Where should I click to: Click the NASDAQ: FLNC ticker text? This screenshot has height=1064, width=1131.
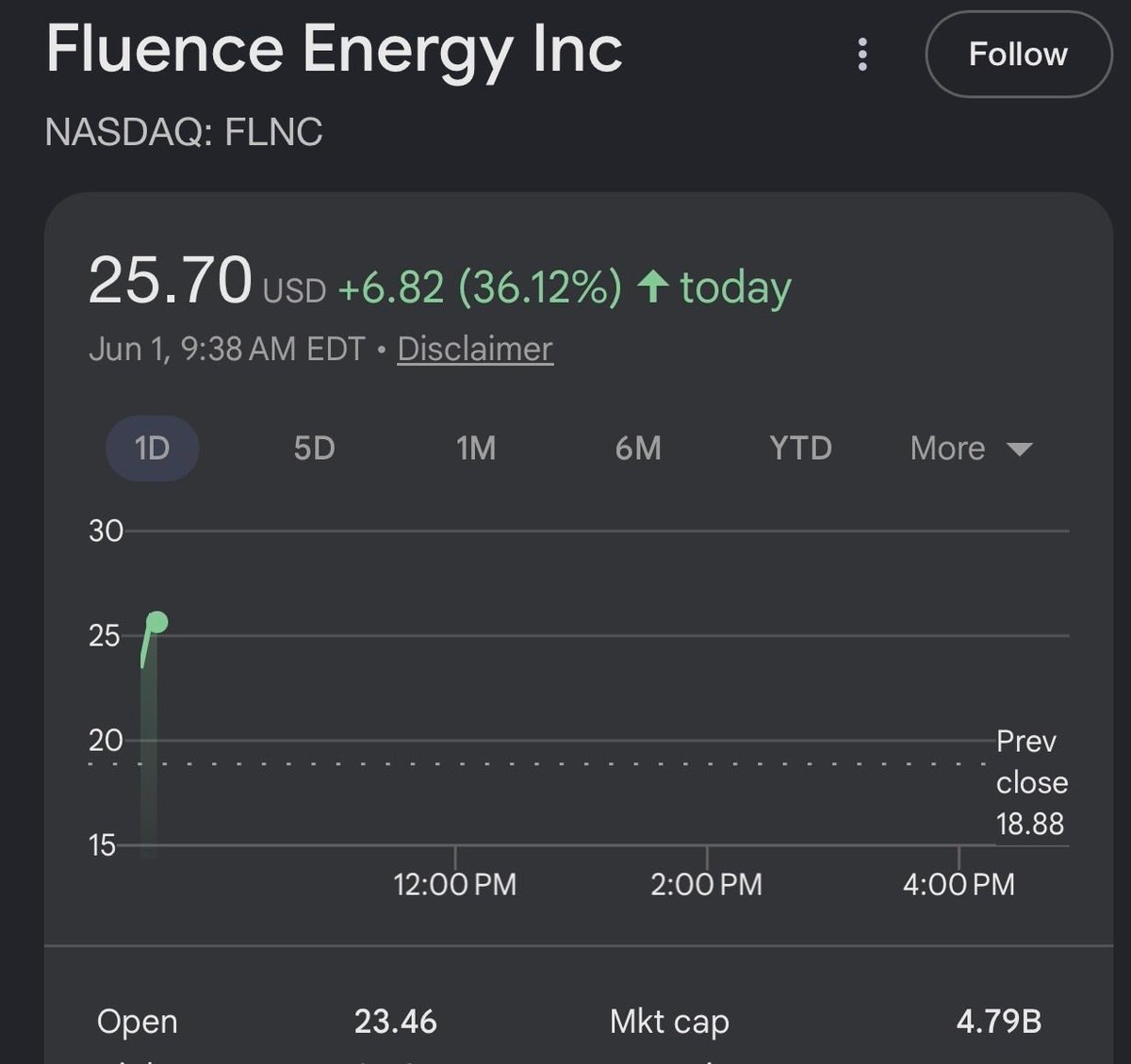(x=184, y=132)
